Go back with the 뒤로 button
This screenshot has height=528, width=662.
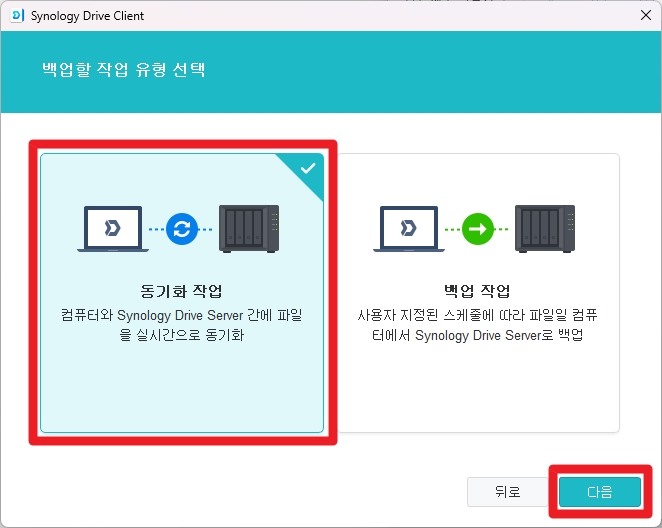tap(507, 492)
